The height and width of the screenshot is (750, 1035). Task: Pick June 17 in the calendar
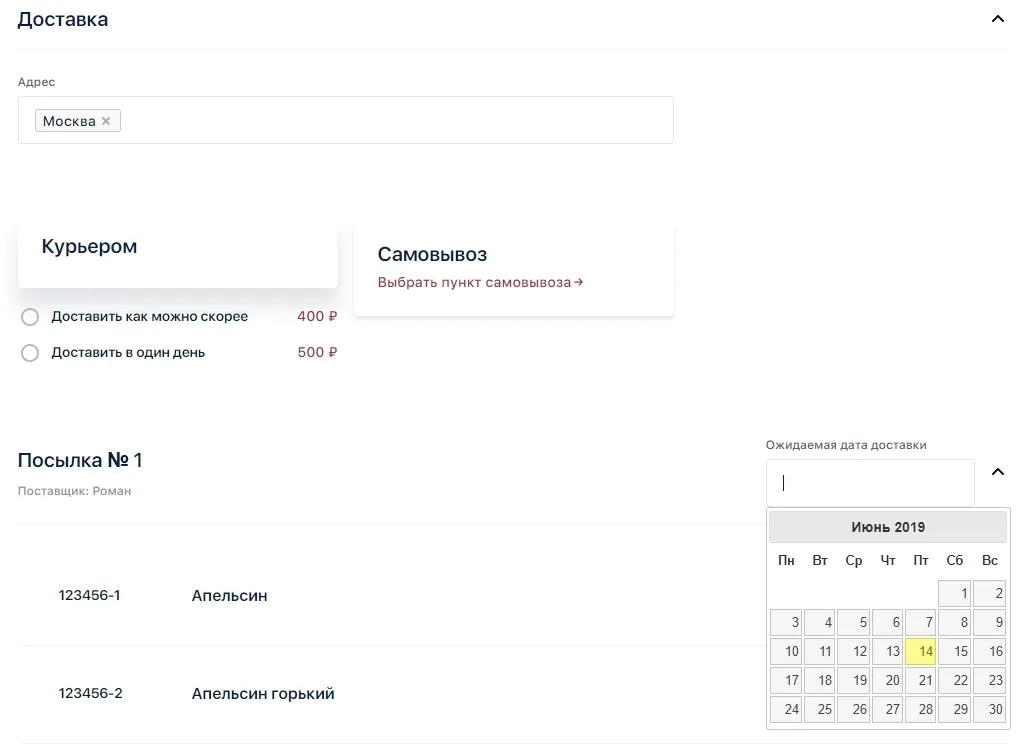pyautogui.click(x=785, y=680)
